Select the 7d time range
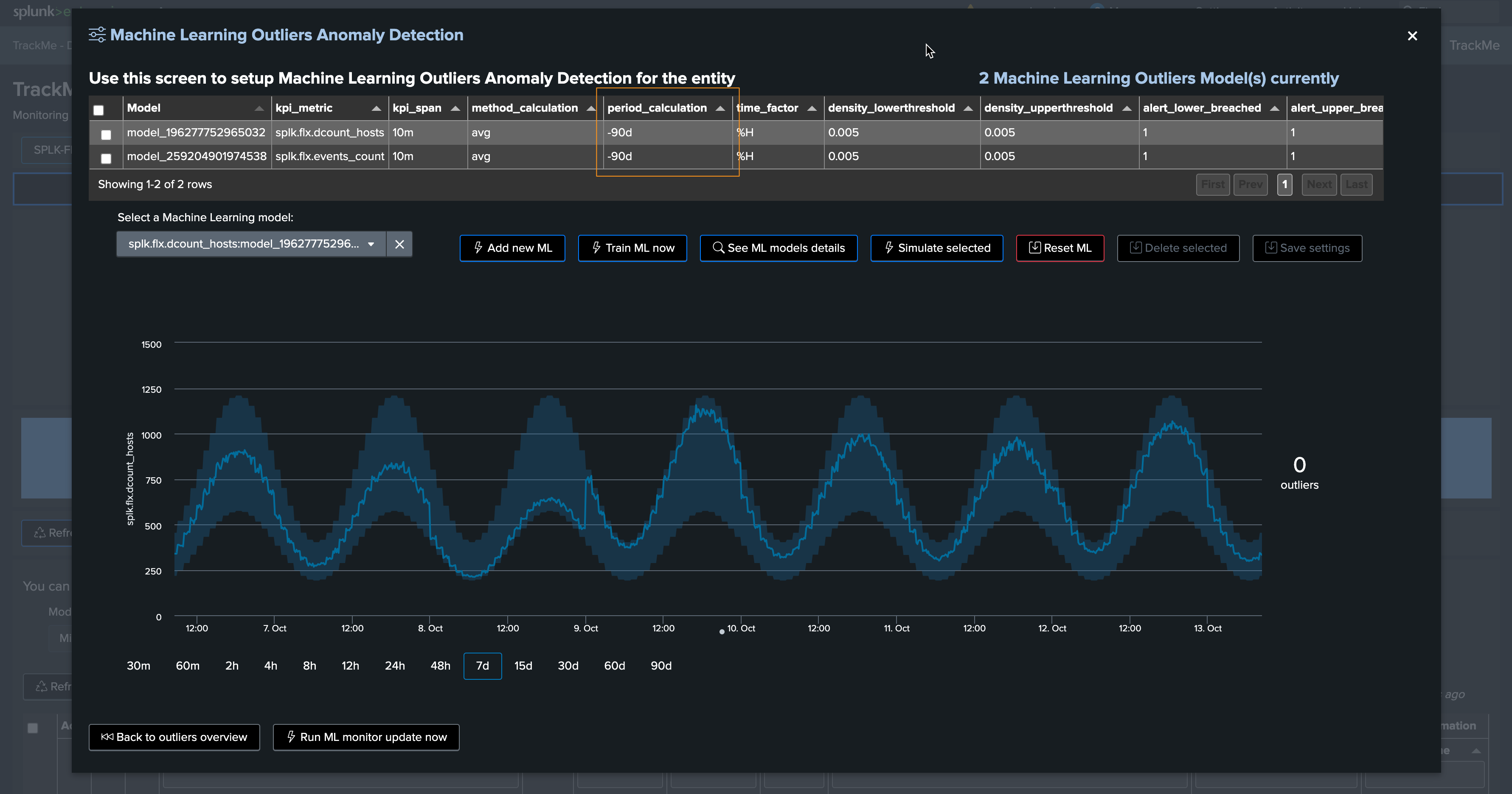Image resolution: width=1512 pixels, height=794 pixels. (x=483, y=666)
